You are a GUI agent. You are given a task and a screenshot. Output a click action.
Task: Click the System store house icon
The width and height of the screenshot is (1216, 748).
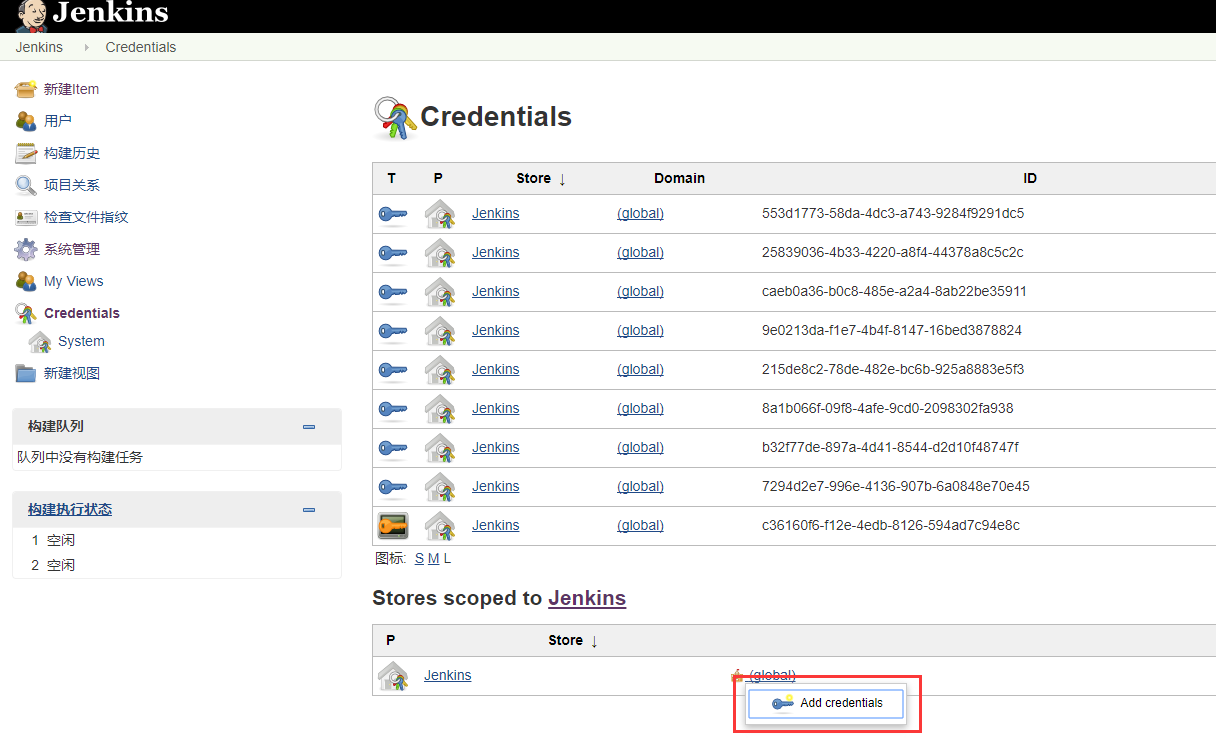(x=40, y=341)
